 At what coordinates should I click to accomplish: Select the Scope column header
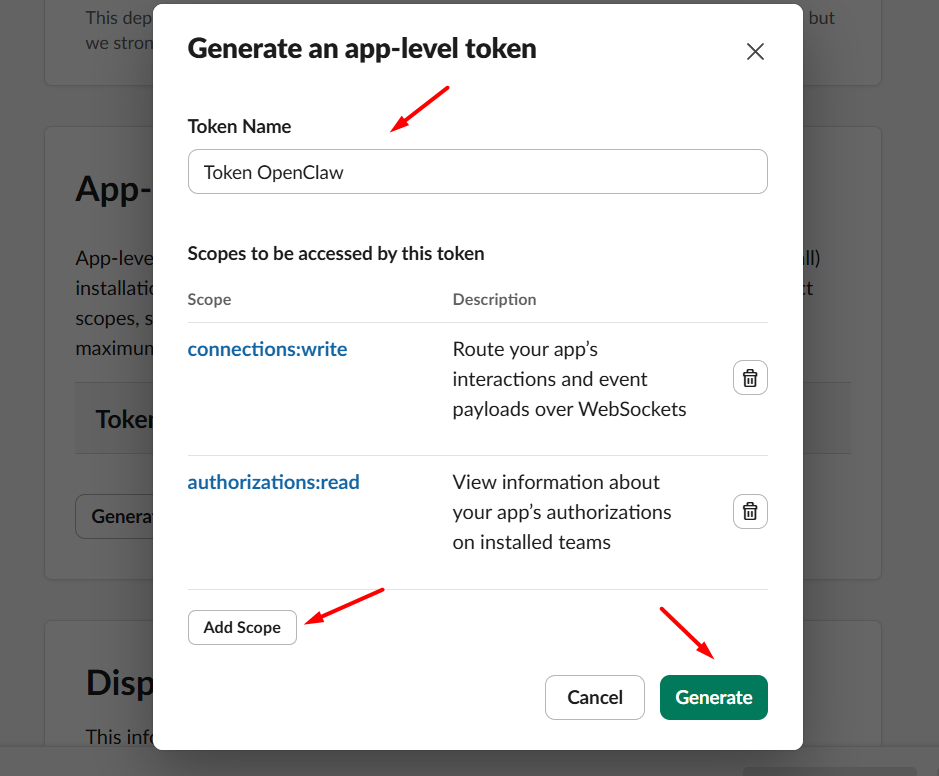[209, 299]
